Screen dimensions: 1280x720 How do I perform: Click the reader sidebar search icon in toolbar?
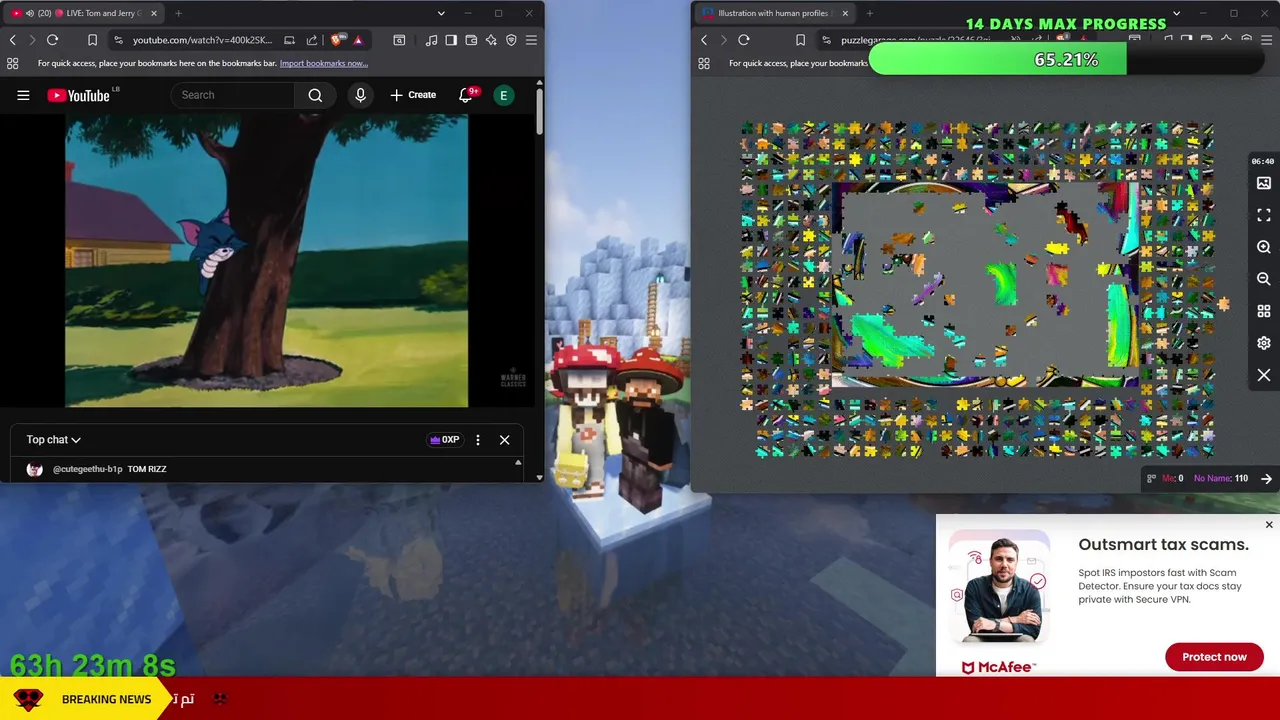point(399,40)
